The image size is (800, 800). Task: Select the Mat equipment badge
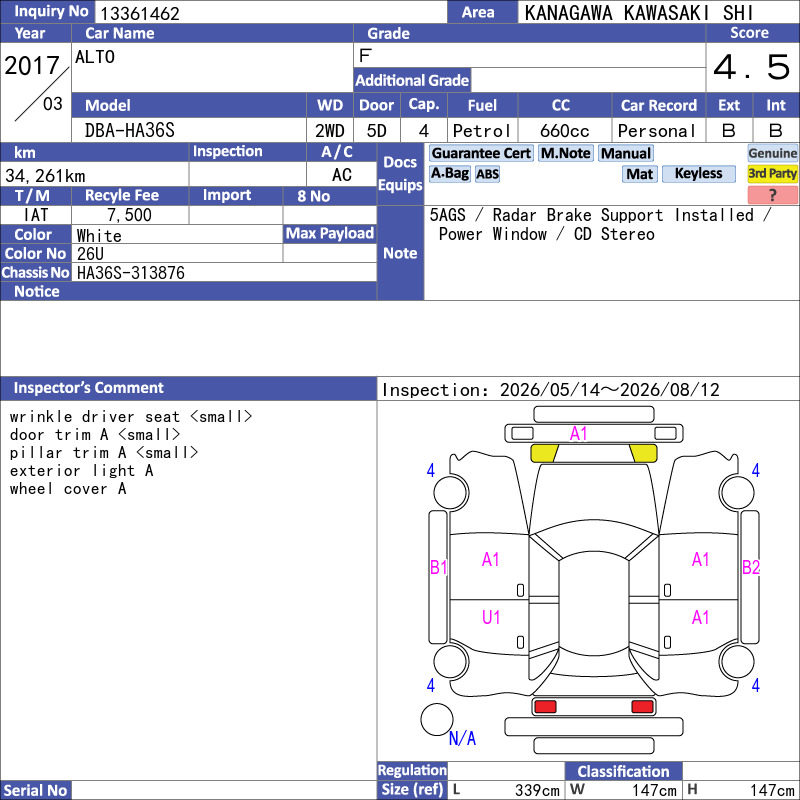[639, 174]
